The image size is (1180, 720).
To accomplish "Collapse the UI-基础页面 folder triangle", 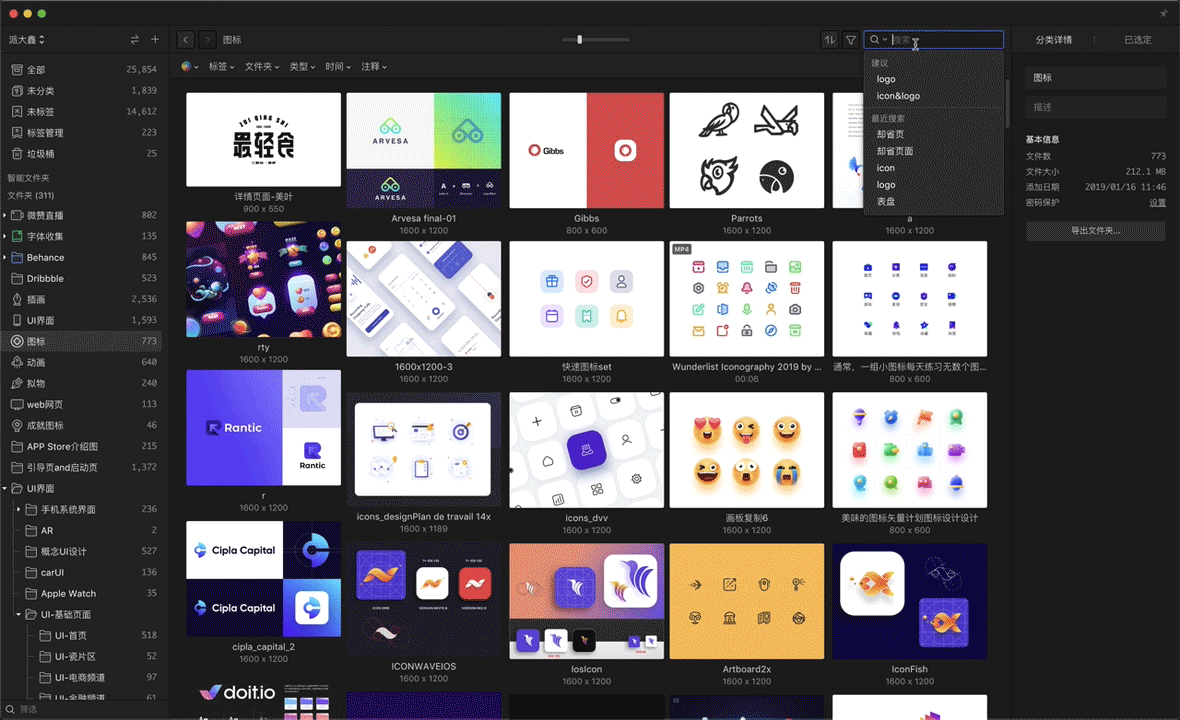I will click(x=19, y=615).
